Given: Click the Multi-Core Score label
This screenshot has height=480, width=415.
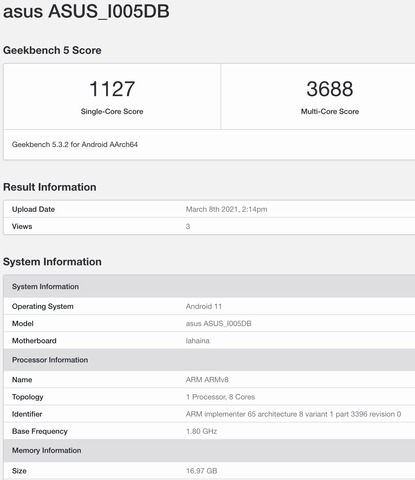Looking at the screenshot, I should [330, 111].
